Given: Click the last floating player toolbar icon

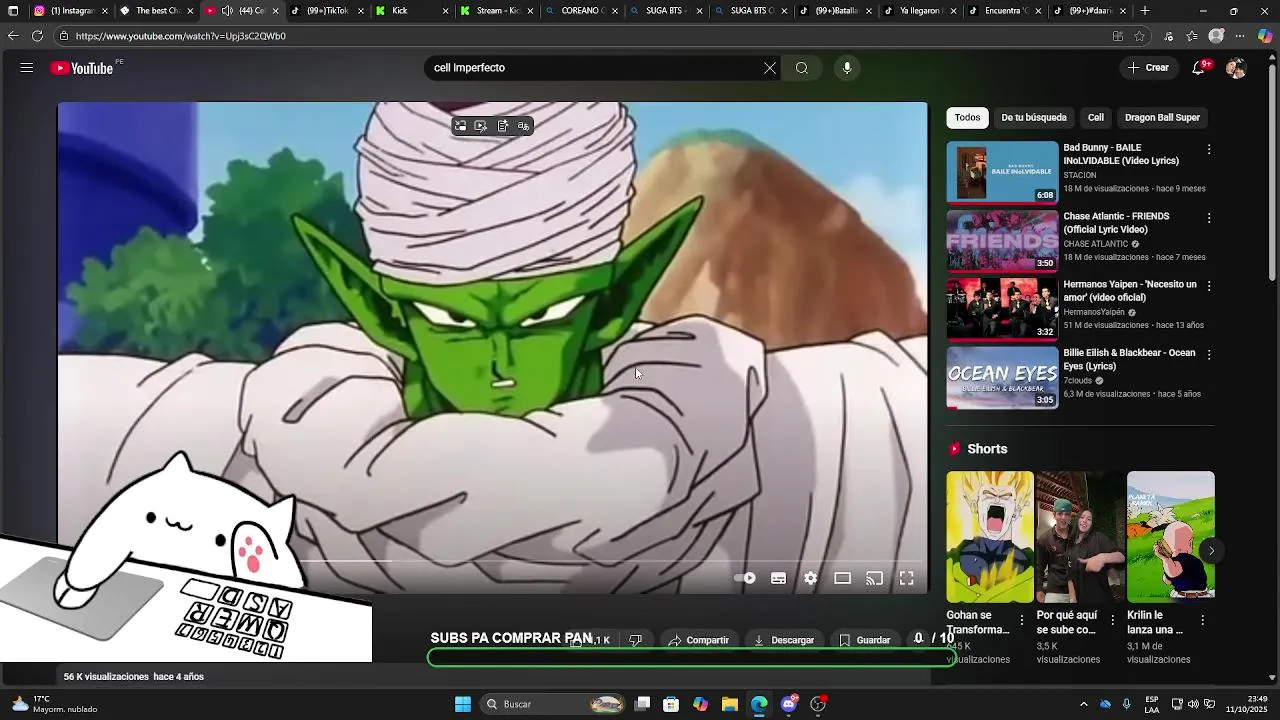Looking at the screenshot, I should pos(524,126).
